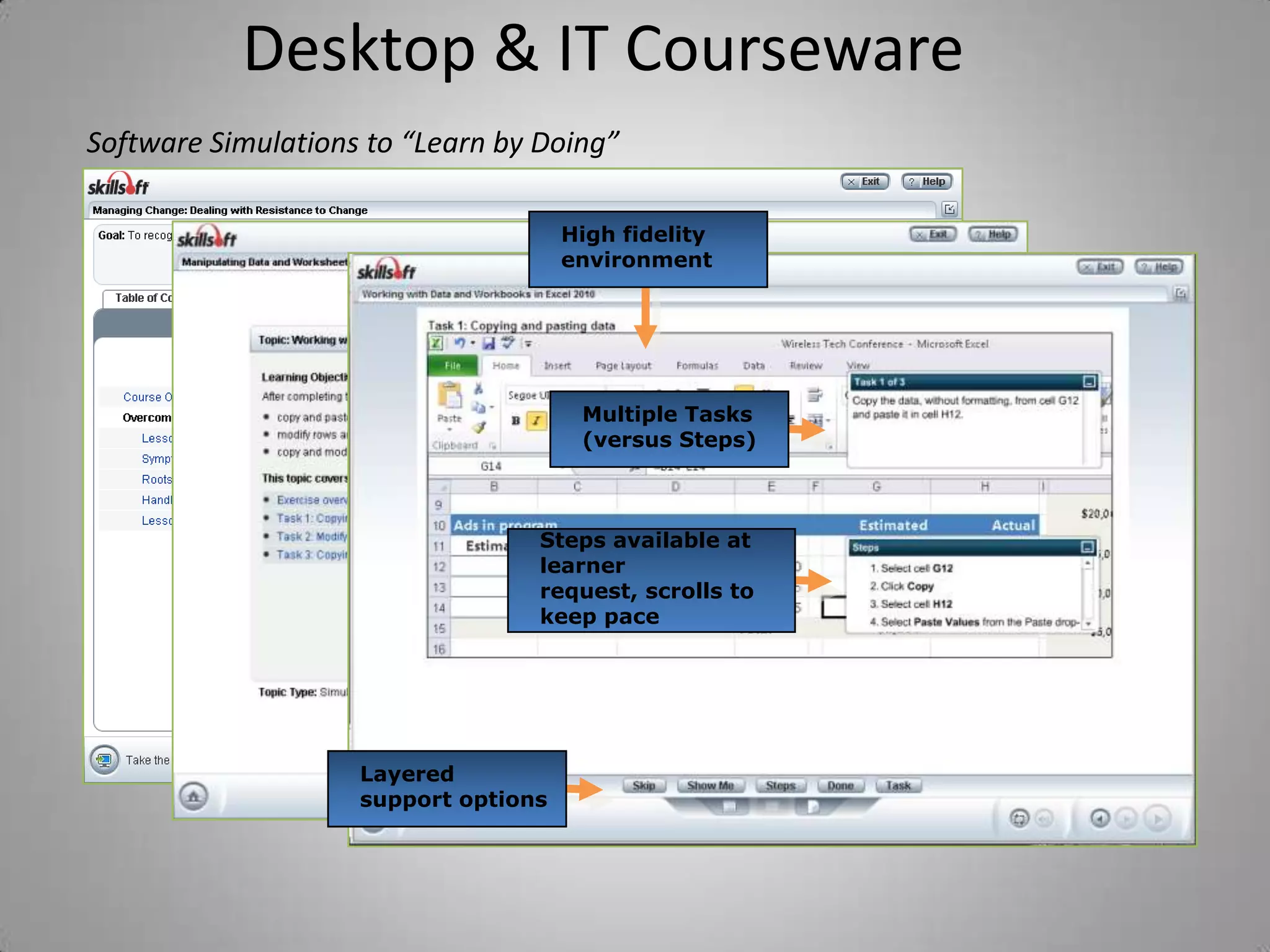Click the Steps button in bottom bar
Image resolution: width=1270 pixels, height=952 pixels.
(x=780, y=785)
